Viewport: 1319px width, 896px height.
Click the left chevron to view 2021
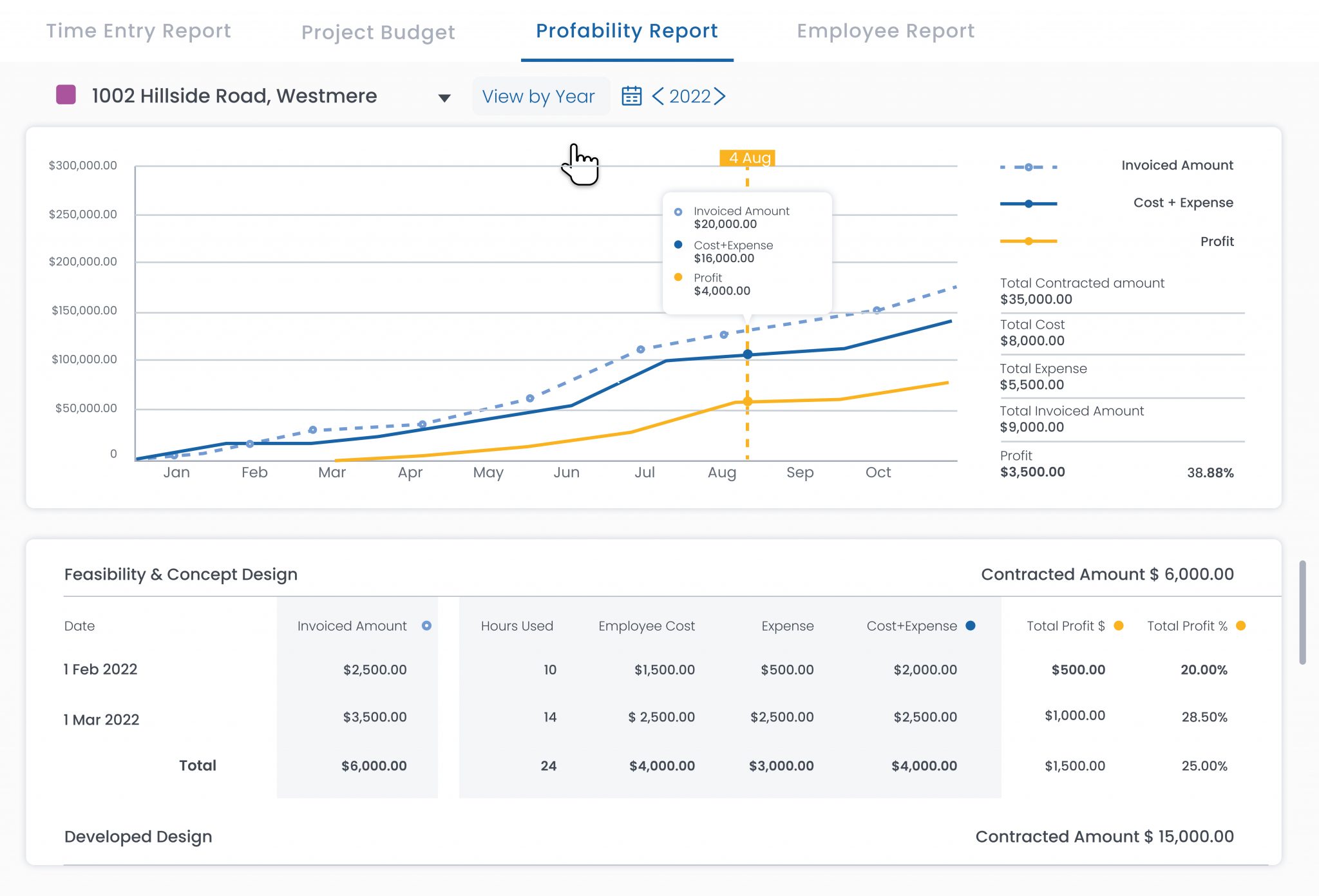coord(658,97)
